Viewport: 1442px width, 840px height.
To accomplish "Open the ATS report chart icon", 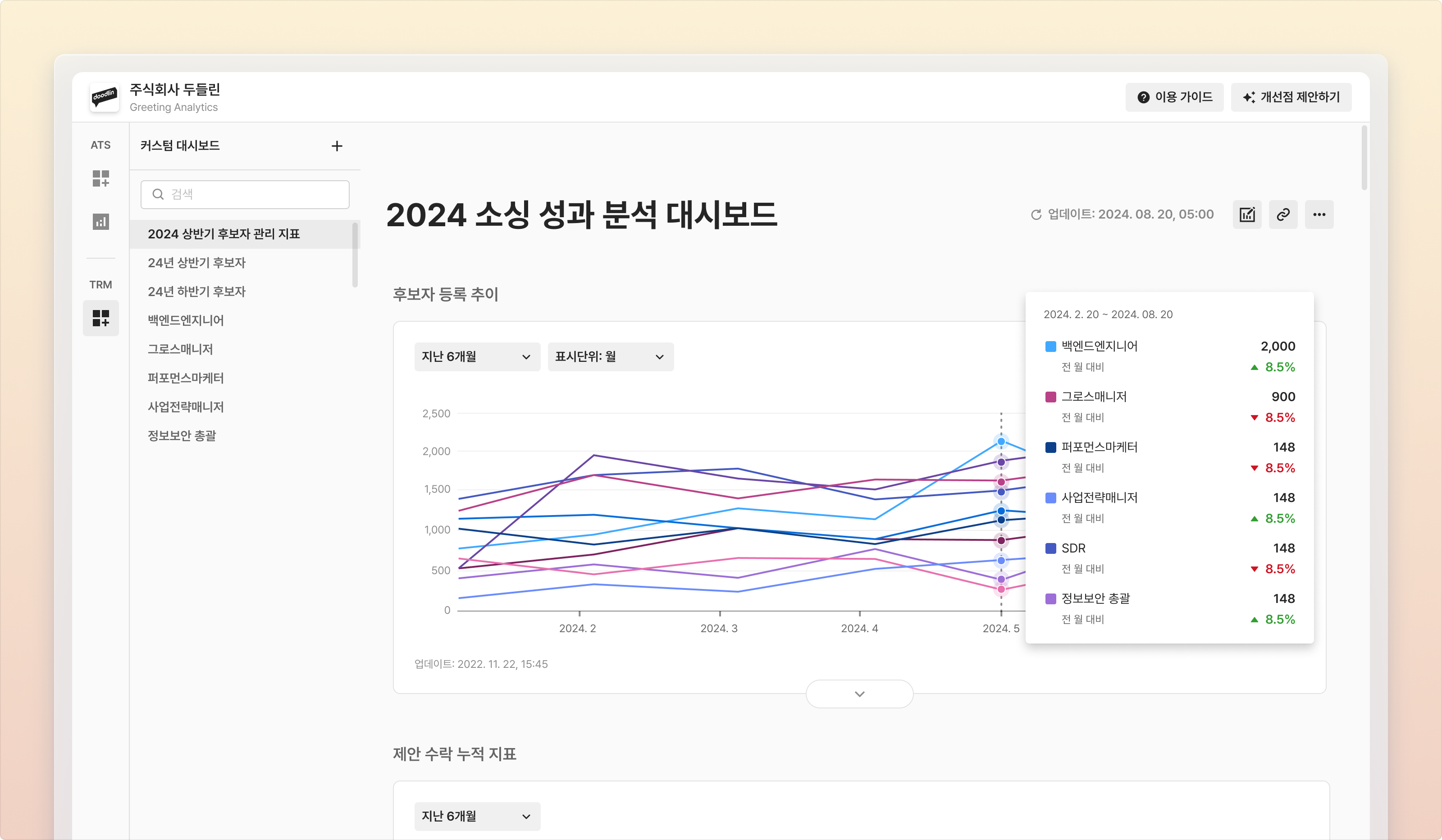I will coord(100,221).
